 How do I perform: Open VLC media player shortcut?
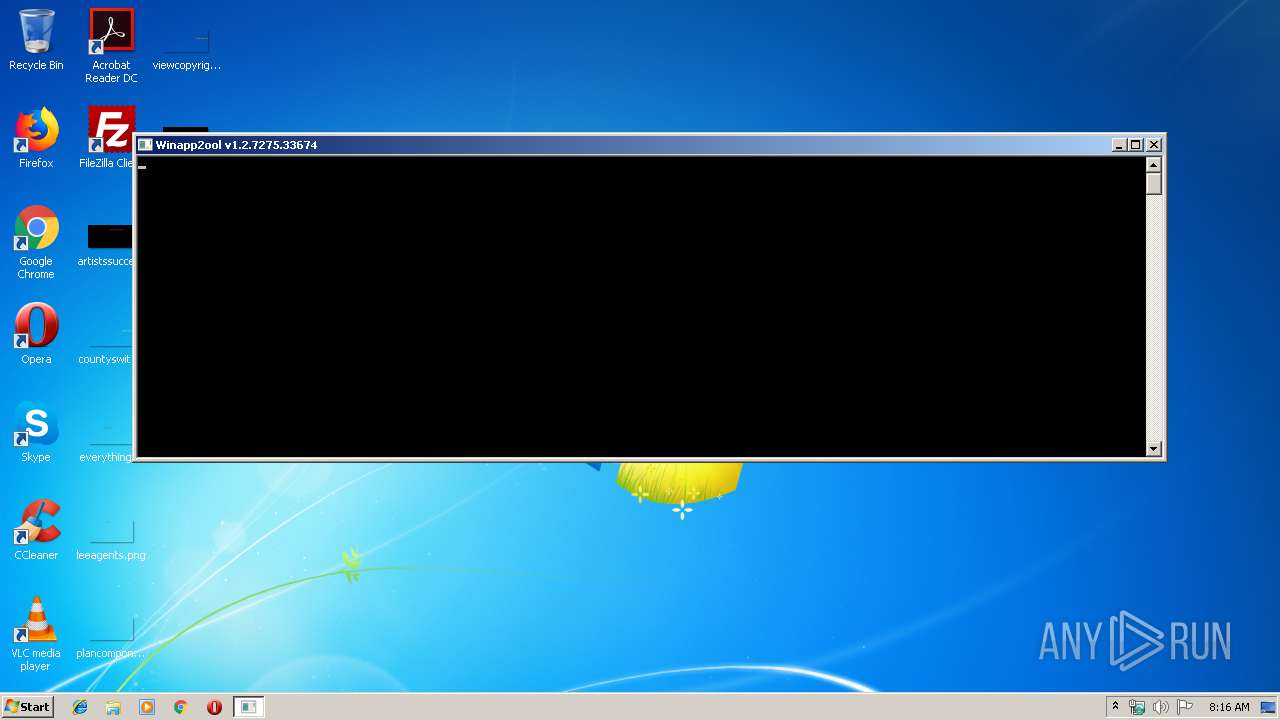tap(36, 634)
